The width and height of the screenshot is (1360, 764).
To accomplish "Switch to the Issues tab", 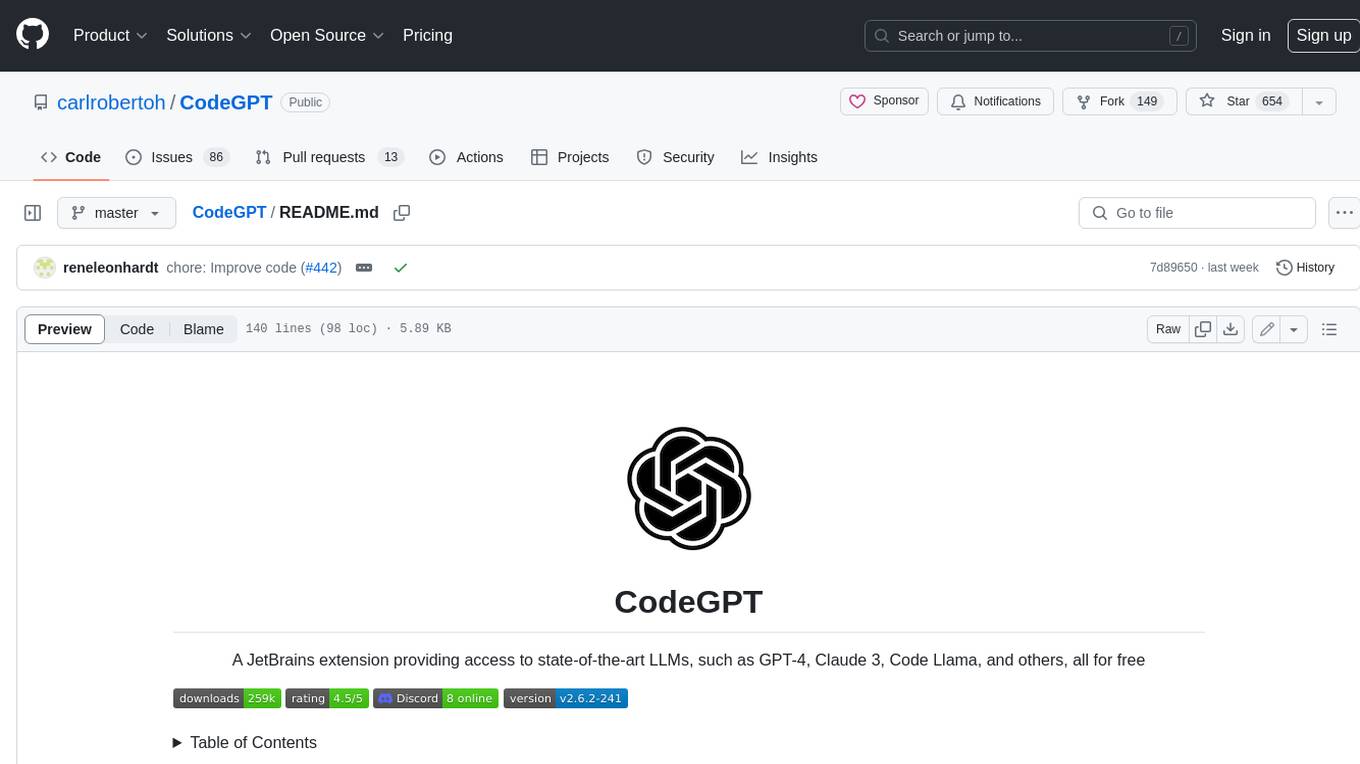I will point(177,157).
